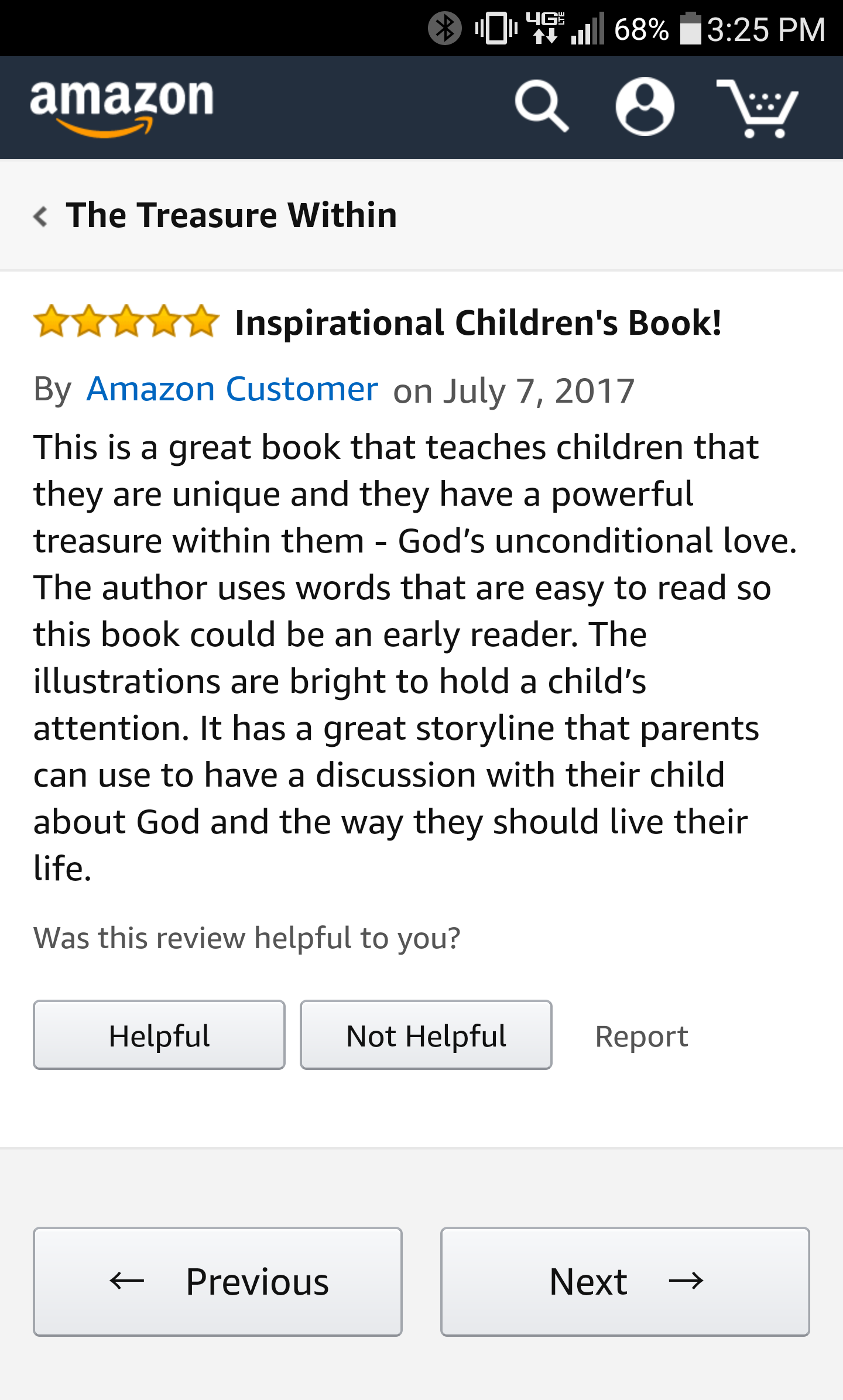Tap the back chevron beside The Treasure Within
This screenshot has height=1400, width=843.
click(x=40, y=217)
